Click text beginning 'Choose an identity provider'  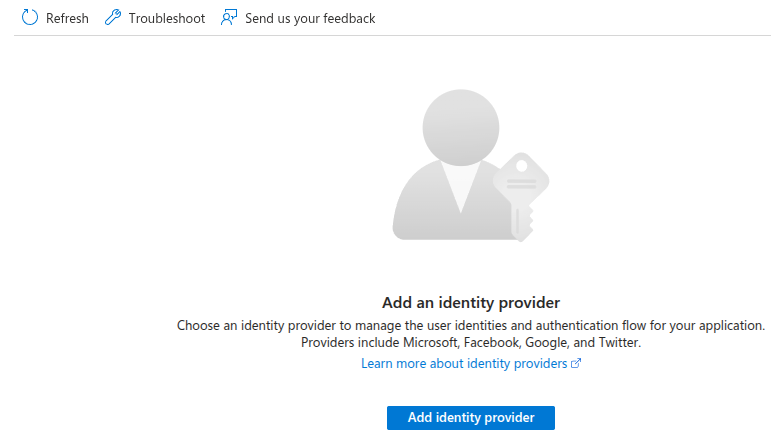click(471, 325)
